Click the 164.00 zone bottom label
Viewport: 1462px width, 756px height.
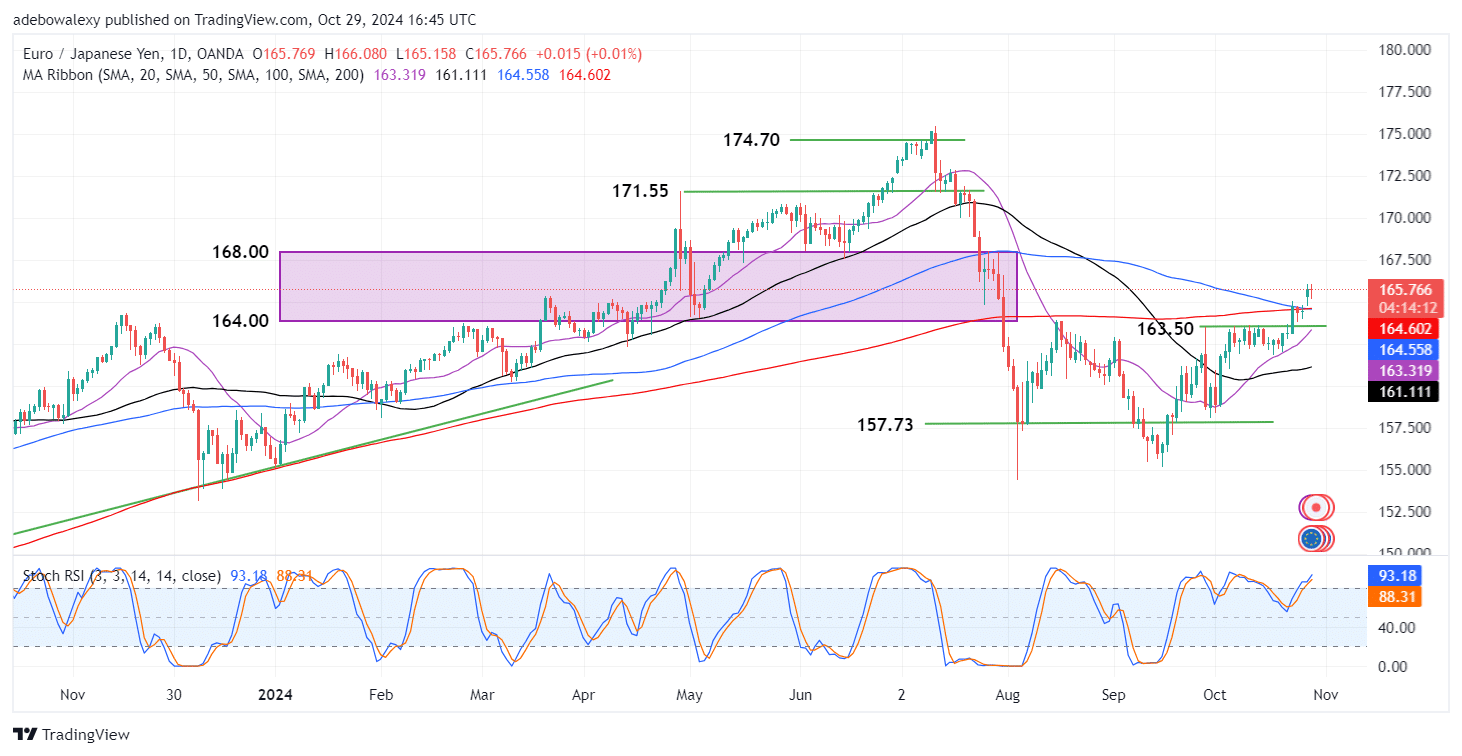coord(240,321)
